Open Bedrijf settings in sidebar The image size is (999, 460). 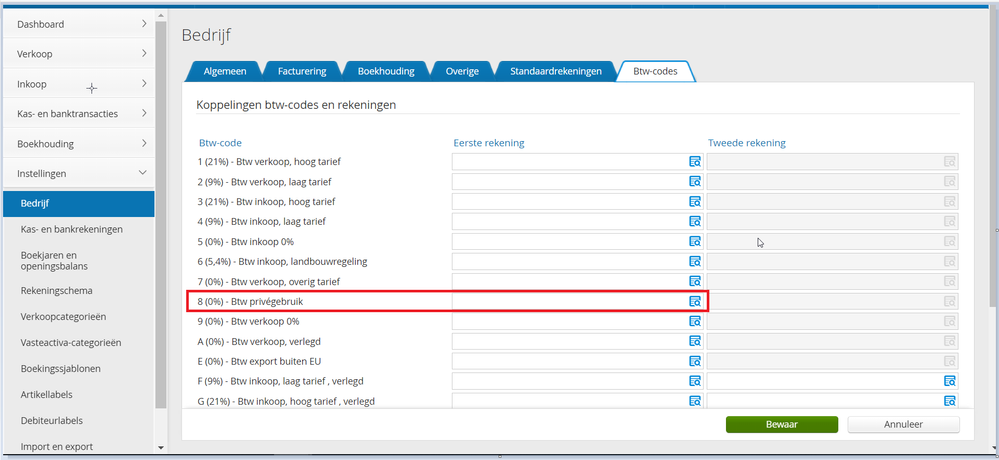point(78,204)
